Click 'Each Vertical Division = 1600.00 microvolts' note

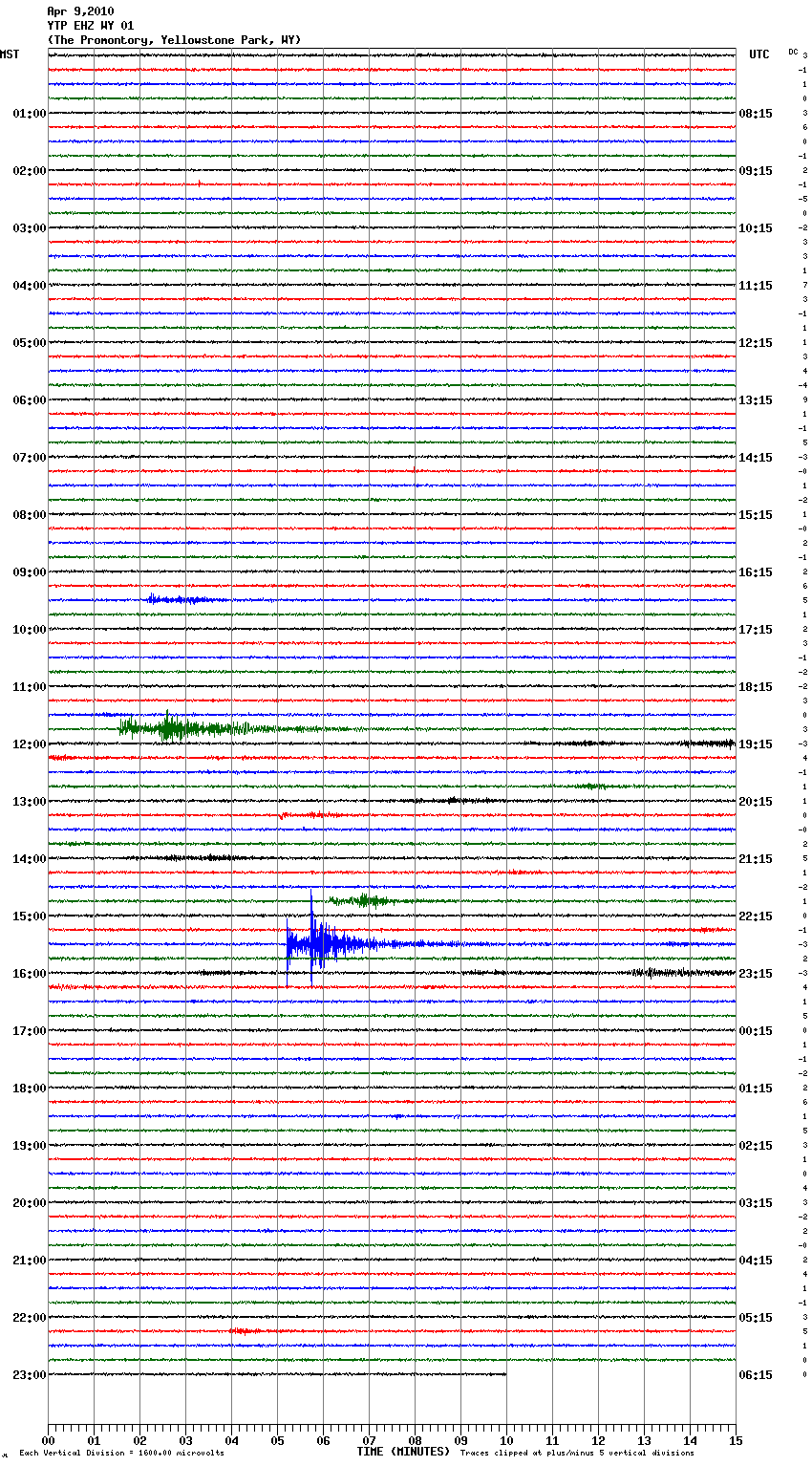(121, 1454)
